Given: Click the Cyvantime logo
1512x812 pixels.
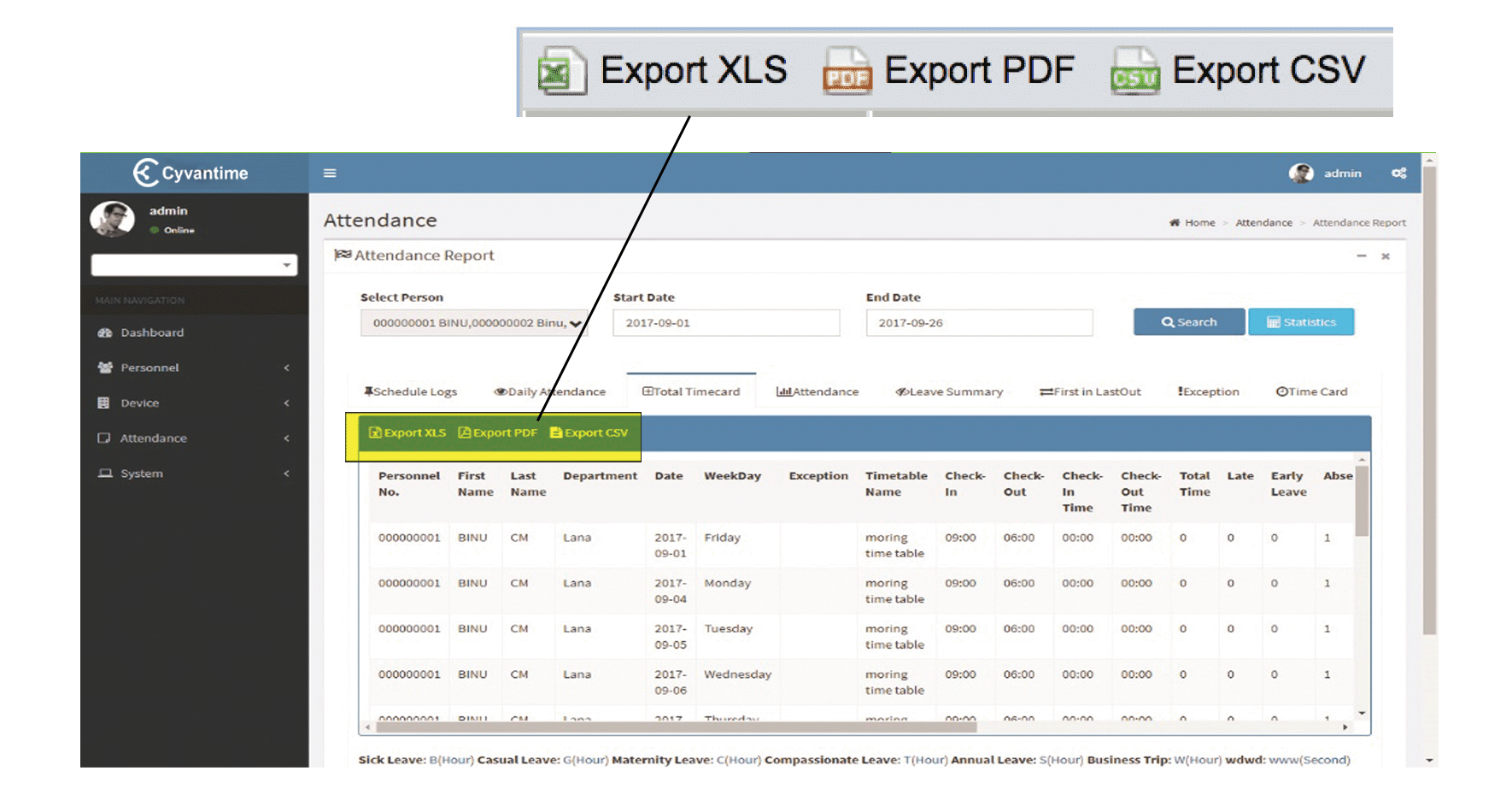Looking at the screenshot, I should pos(191,174).
